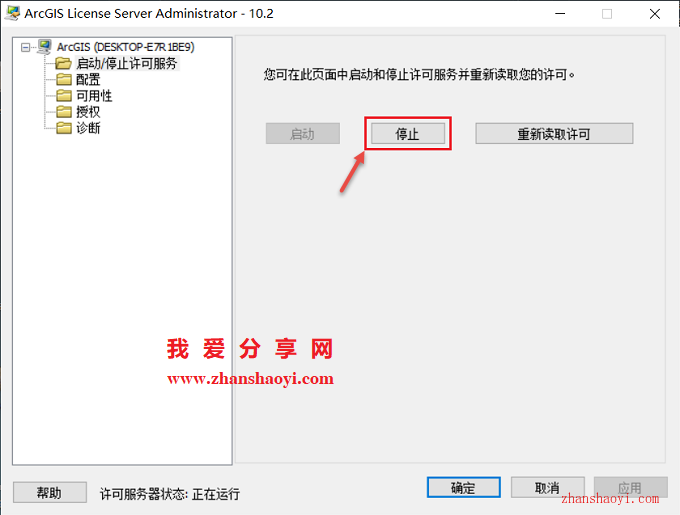Viewport: 680px width, 515px height.
Task: Open help with the 帮助 button
Action: pos(49,492)
